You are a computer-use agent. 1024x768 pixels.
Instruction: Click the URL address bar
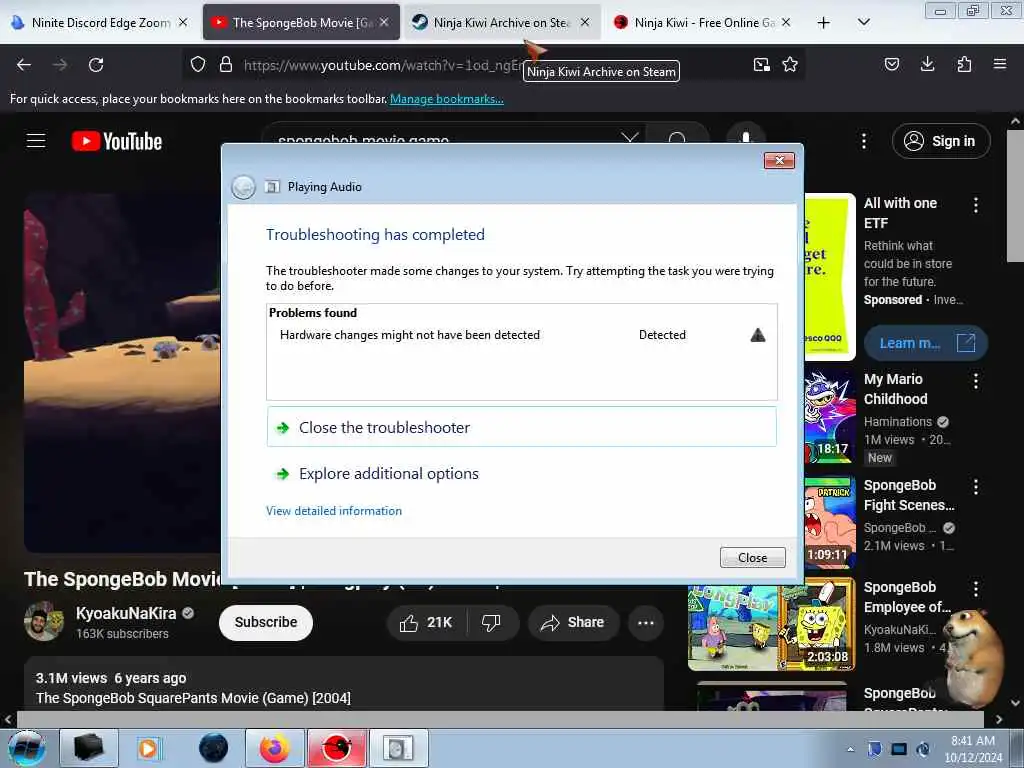click(493, 65)
